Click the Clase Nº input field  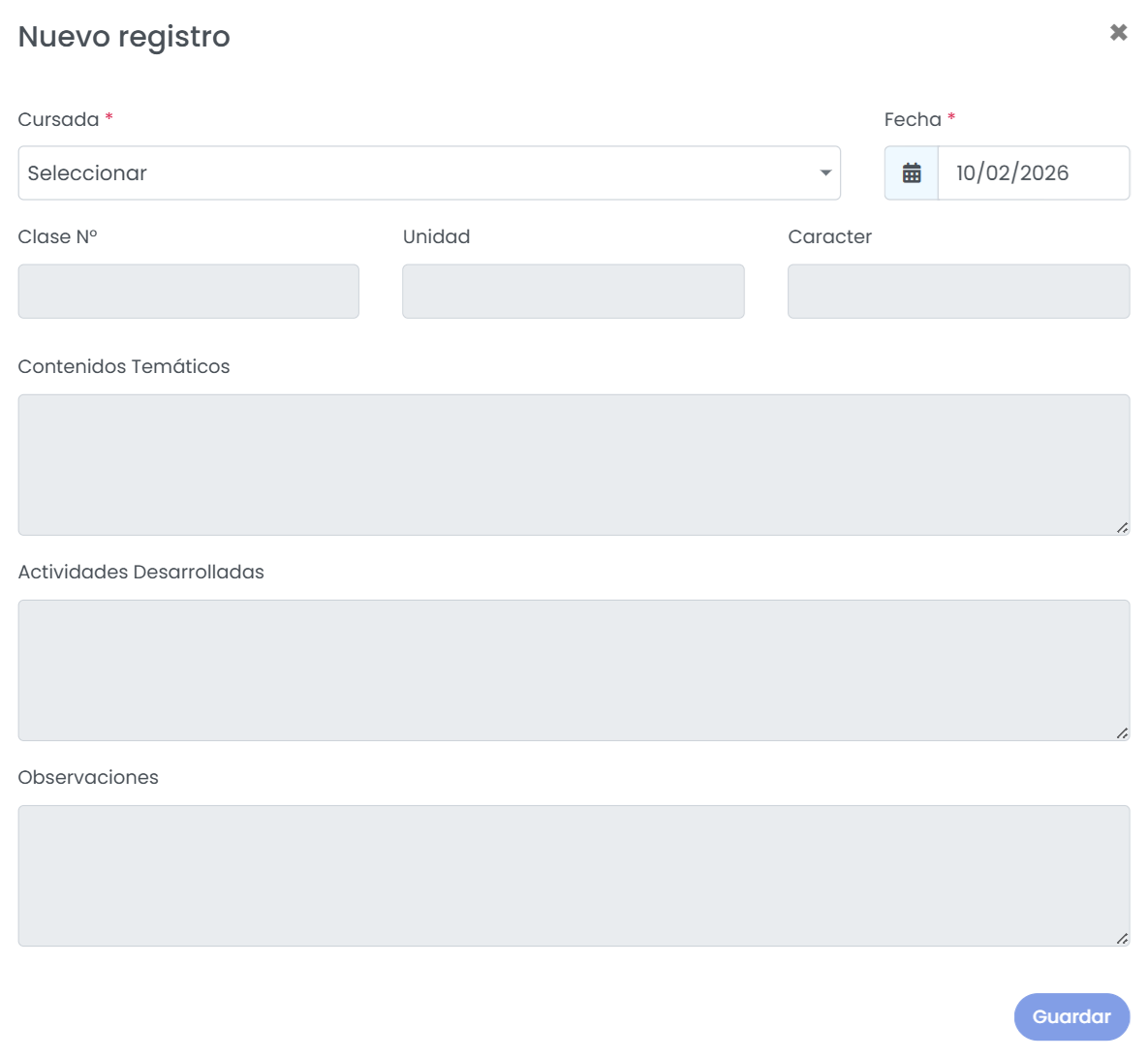click(x=188, y=292)
